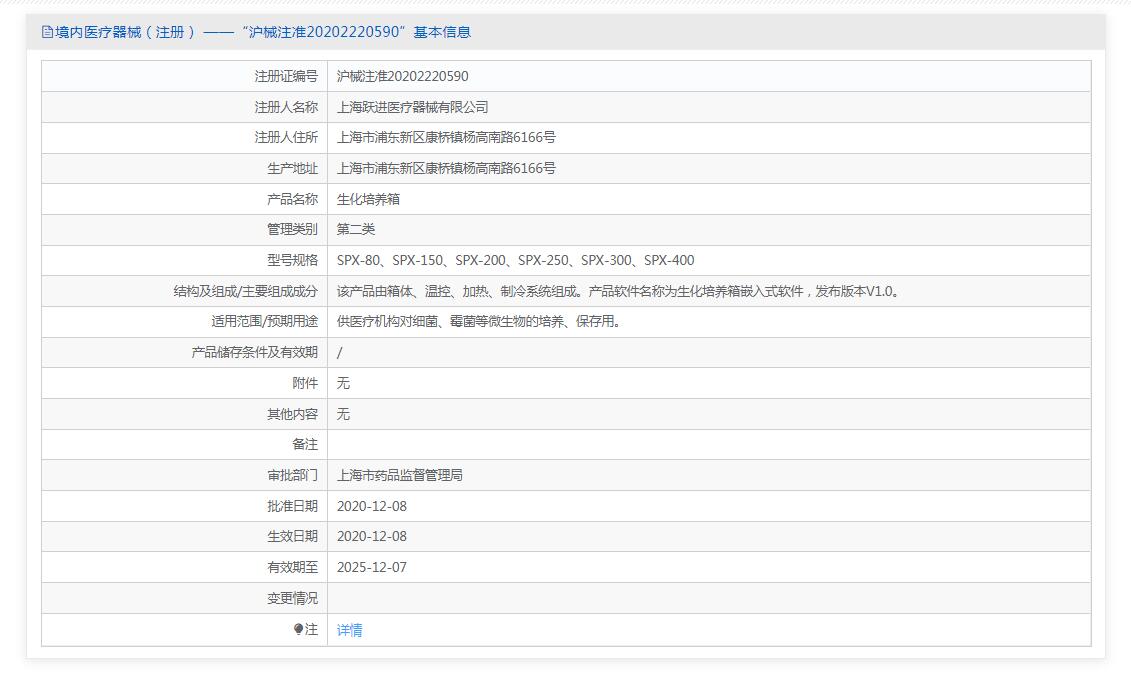The width and height of the screenshot is (1131, 676).
Task: Select header text 境内医疗器械（注册）基本信息
Action: point(263,32)
